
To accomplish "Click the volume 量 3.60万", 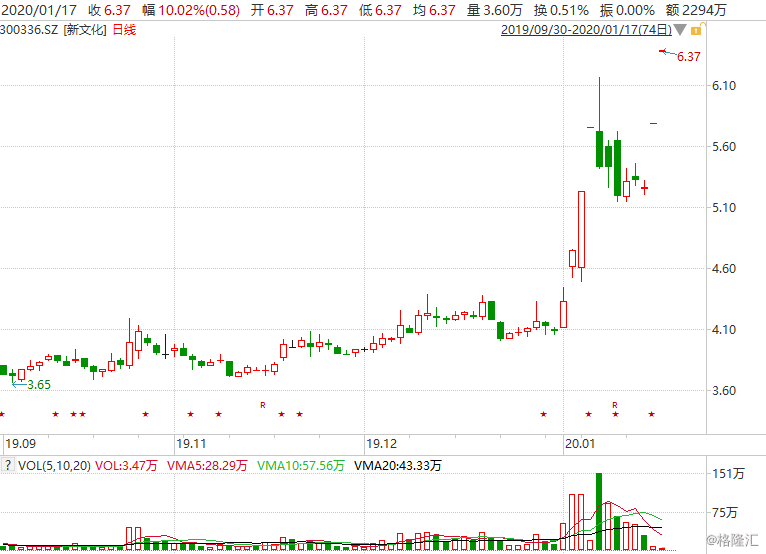I will click(494, 10).
